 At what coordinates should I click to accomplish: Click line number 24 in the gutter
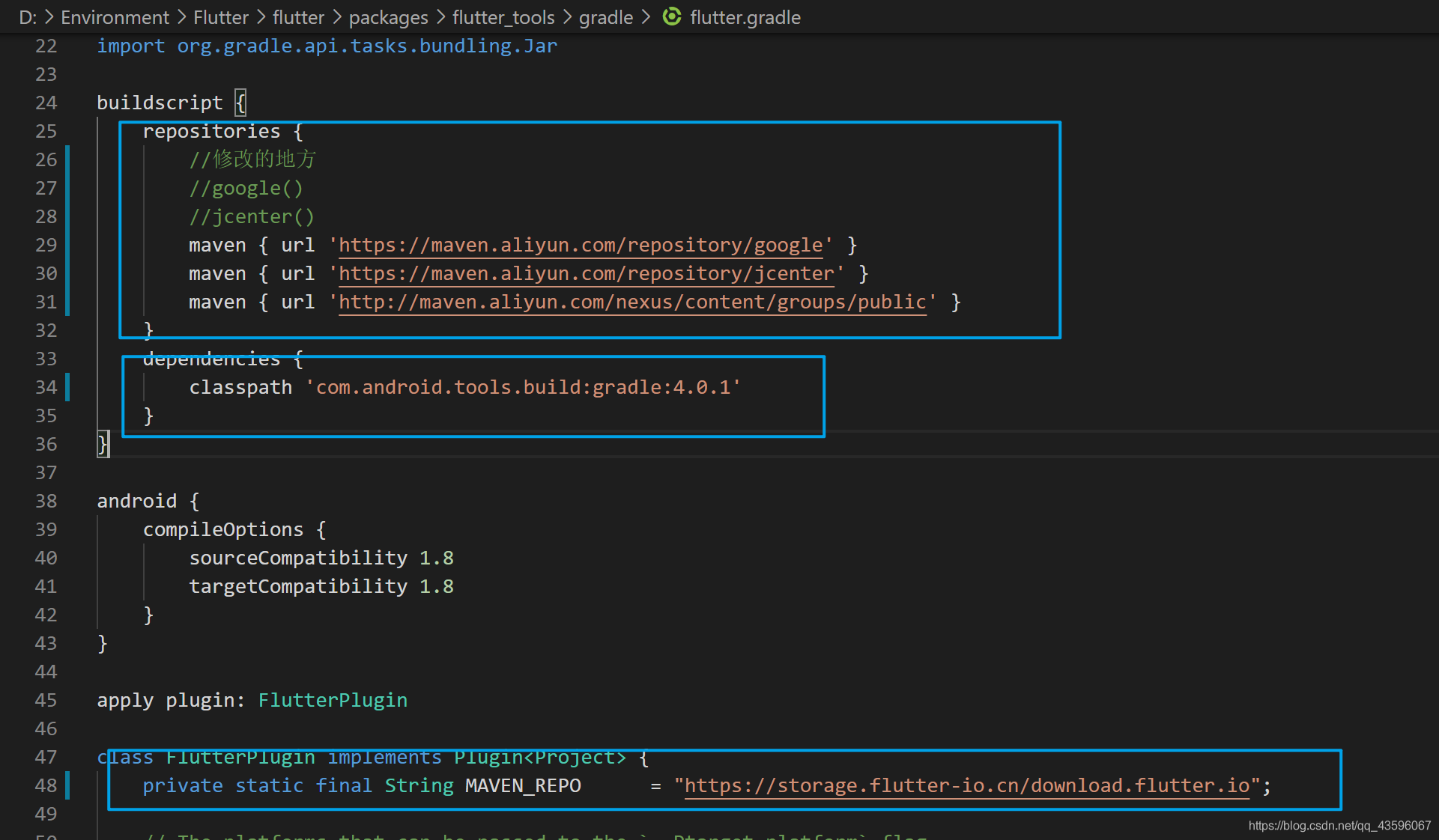(x=46, y=103)
